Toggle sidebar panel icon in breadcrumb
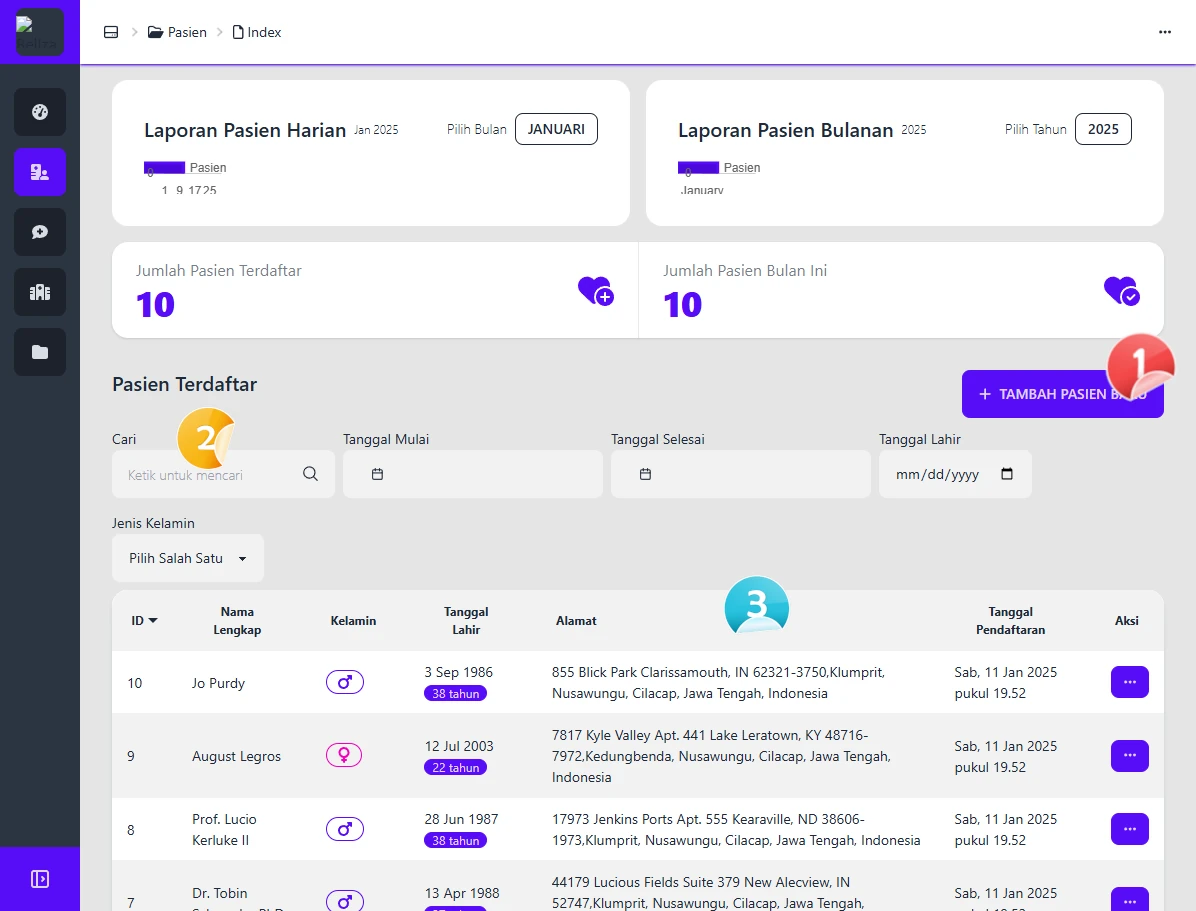 point(111,32)
